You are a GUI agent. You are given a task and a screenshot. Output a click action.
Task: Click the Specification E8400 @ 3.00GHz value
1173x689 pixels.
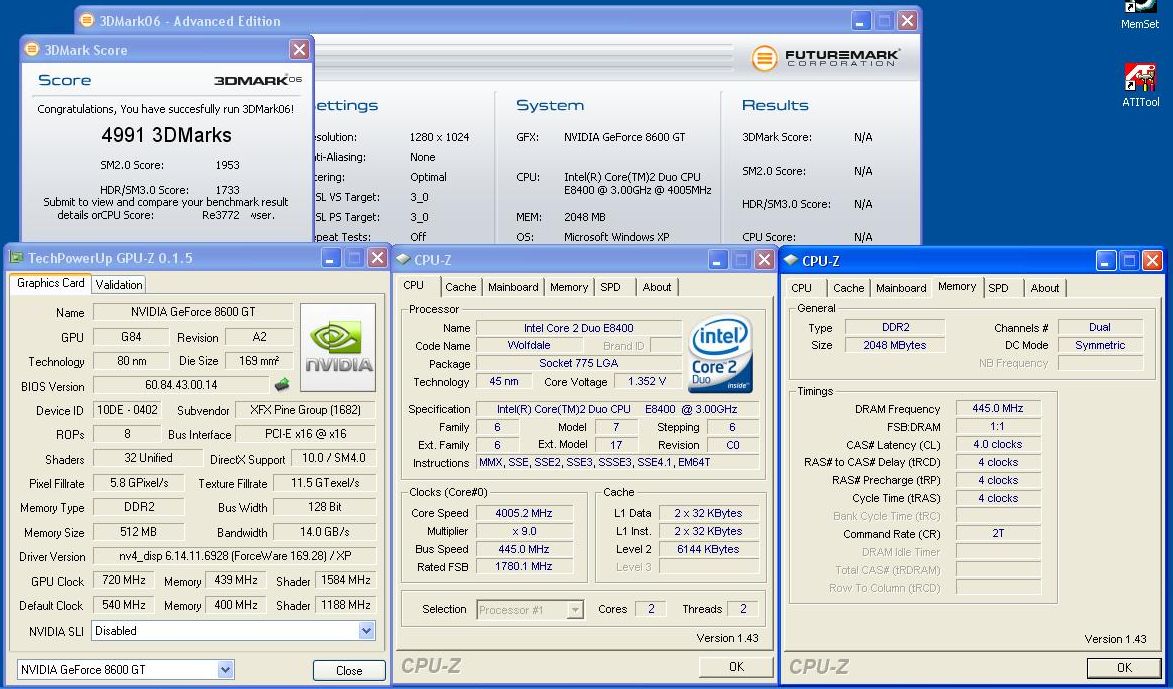tap(617, 409)
